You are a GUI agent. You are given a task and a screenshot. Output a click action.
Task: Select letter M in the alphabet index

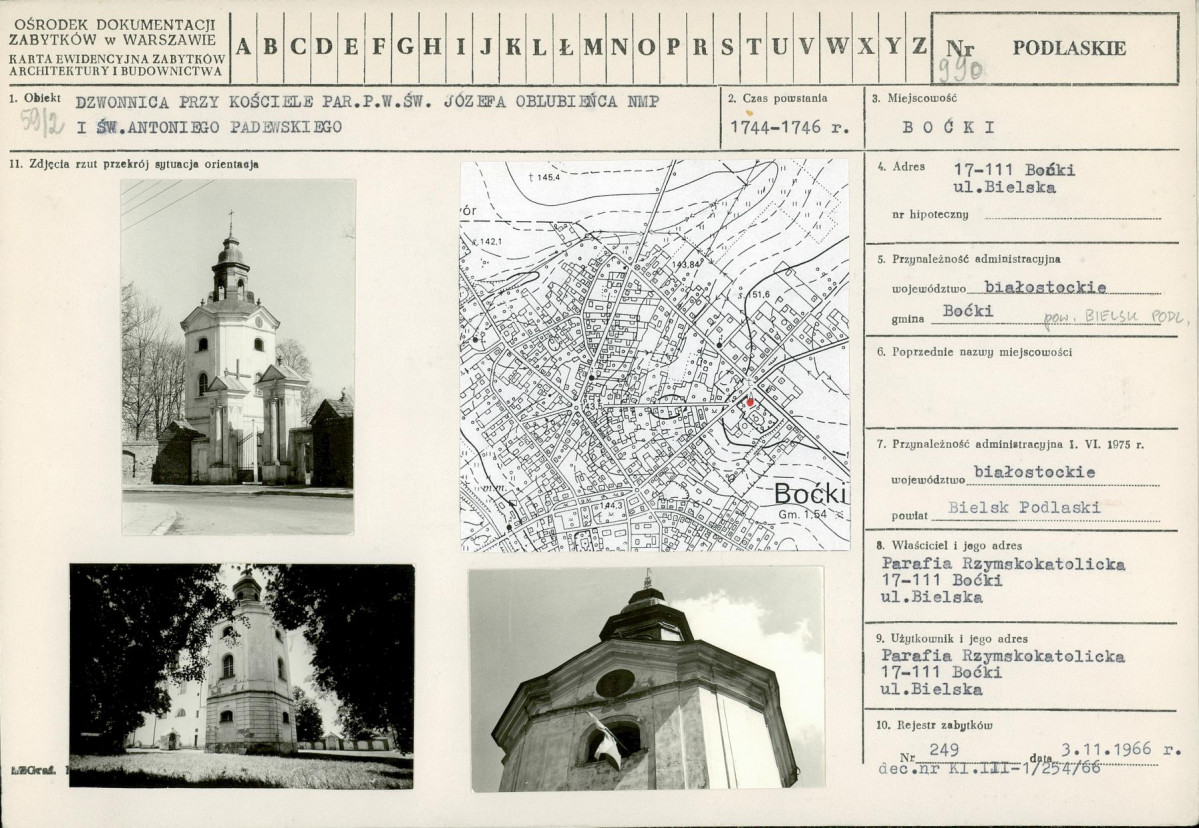click(593, 45)
